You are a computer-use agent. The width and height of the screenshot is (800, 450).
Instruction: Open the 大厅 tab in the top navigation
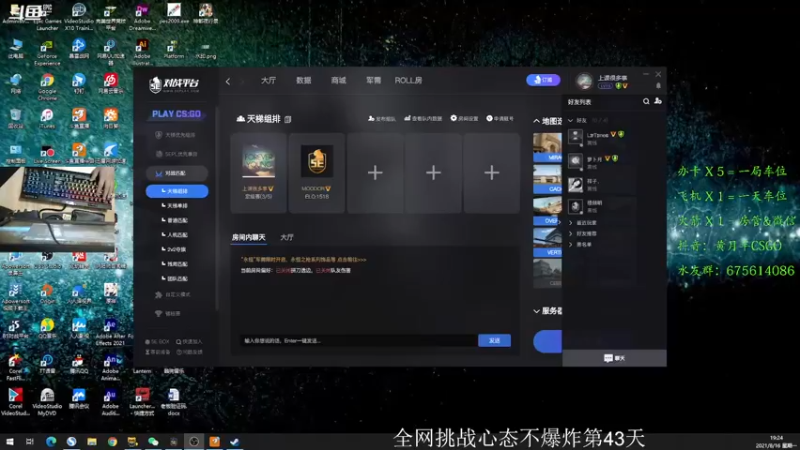tap(268, 81)
